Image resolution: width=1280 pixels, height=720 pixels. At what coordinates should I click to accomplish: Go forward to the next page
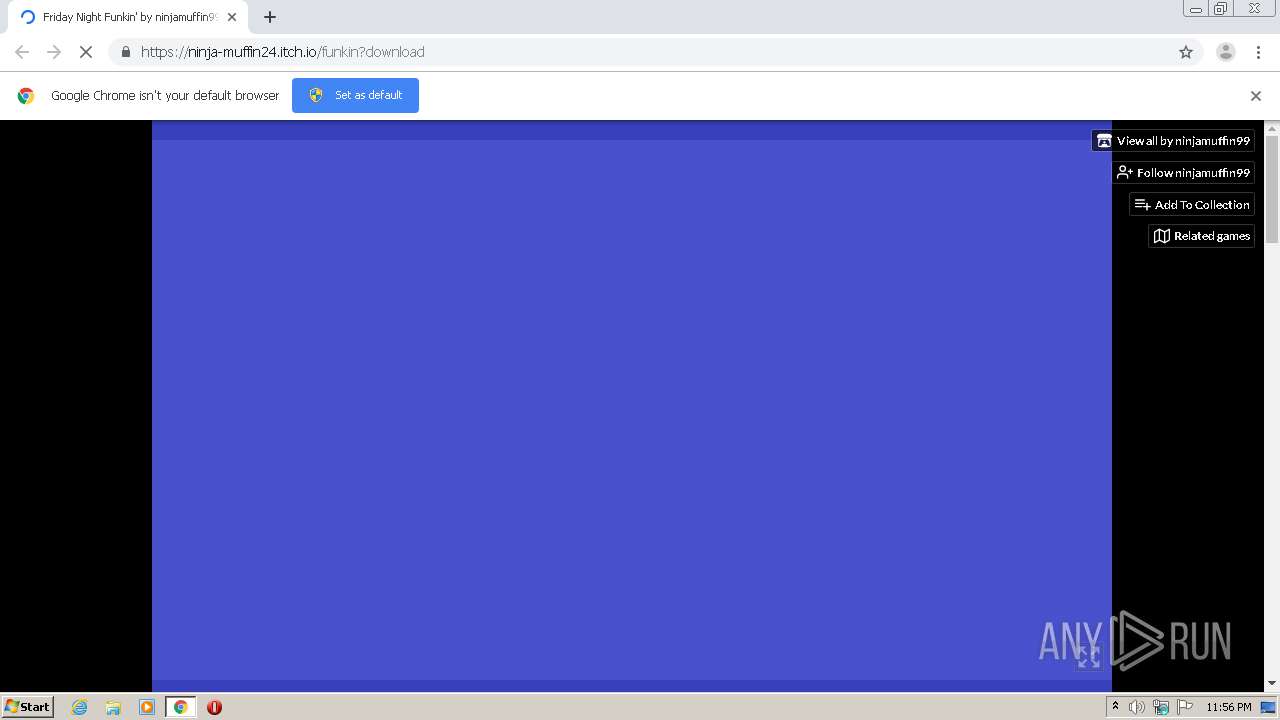point(54,52)
